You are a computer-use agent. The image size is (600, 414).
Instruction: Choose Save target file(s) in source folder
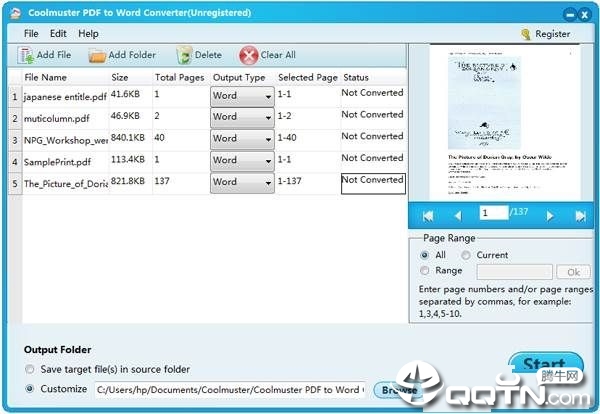pyautogui.click(x=29, y=369)
